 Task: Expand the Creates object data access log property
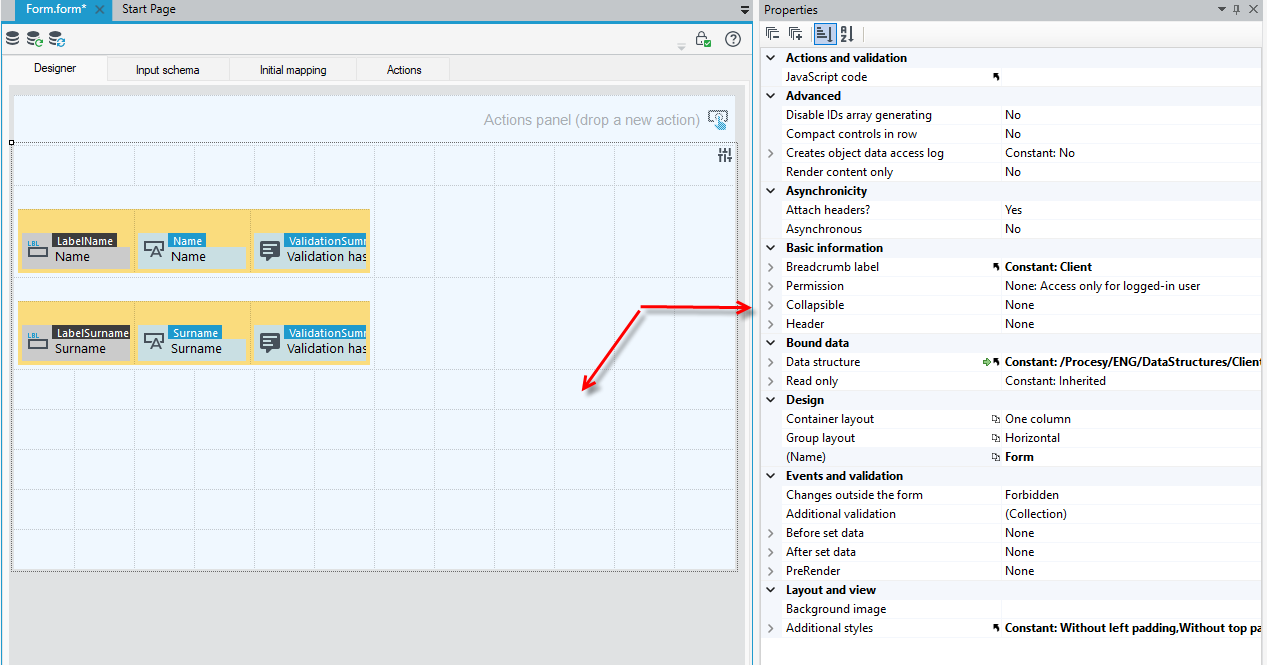point(770,153)
